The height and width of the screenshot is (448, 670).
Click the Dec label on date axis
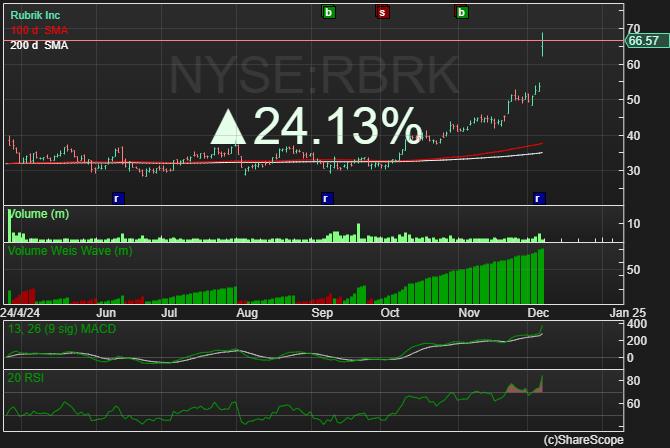point(538,313)
